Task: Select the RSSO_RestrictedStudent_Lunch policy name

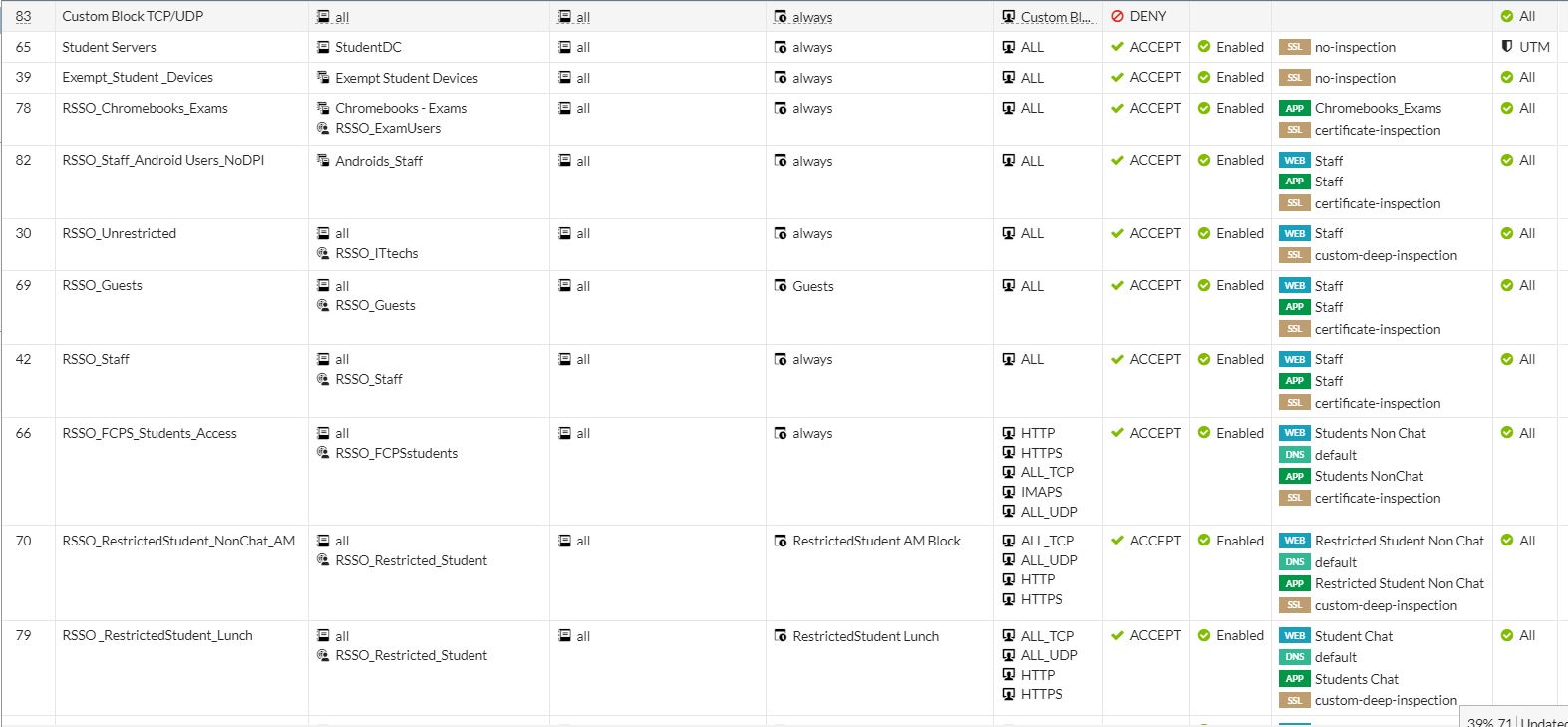Action: pos(157,635)
